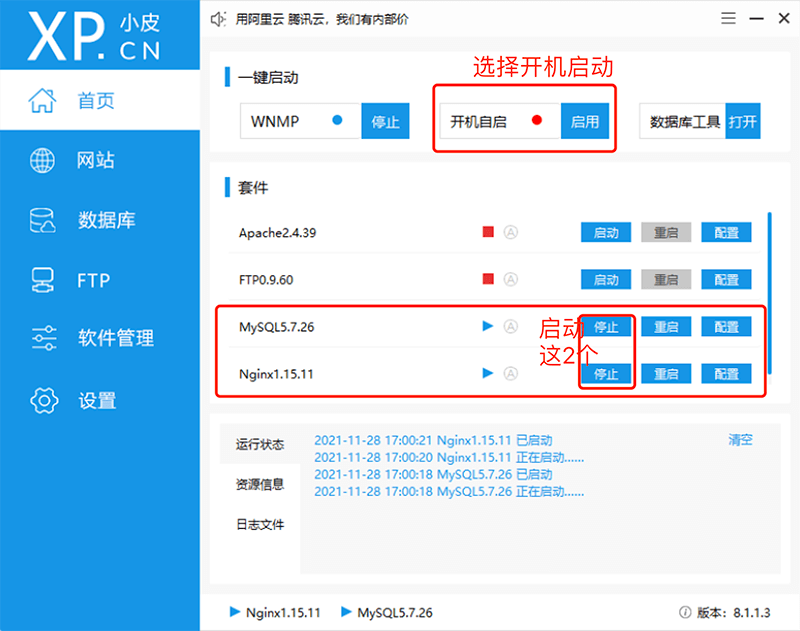Click the suite list vertical scrollbar

click(x=769, y=293)
